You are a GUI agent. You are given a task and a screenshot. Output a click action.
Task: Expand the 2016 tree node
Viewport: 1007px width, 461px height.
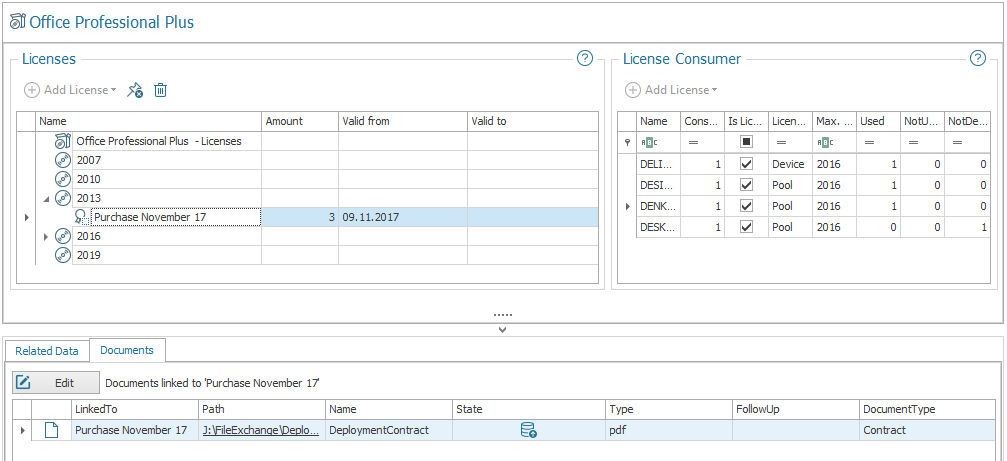(x=46, y=237)
